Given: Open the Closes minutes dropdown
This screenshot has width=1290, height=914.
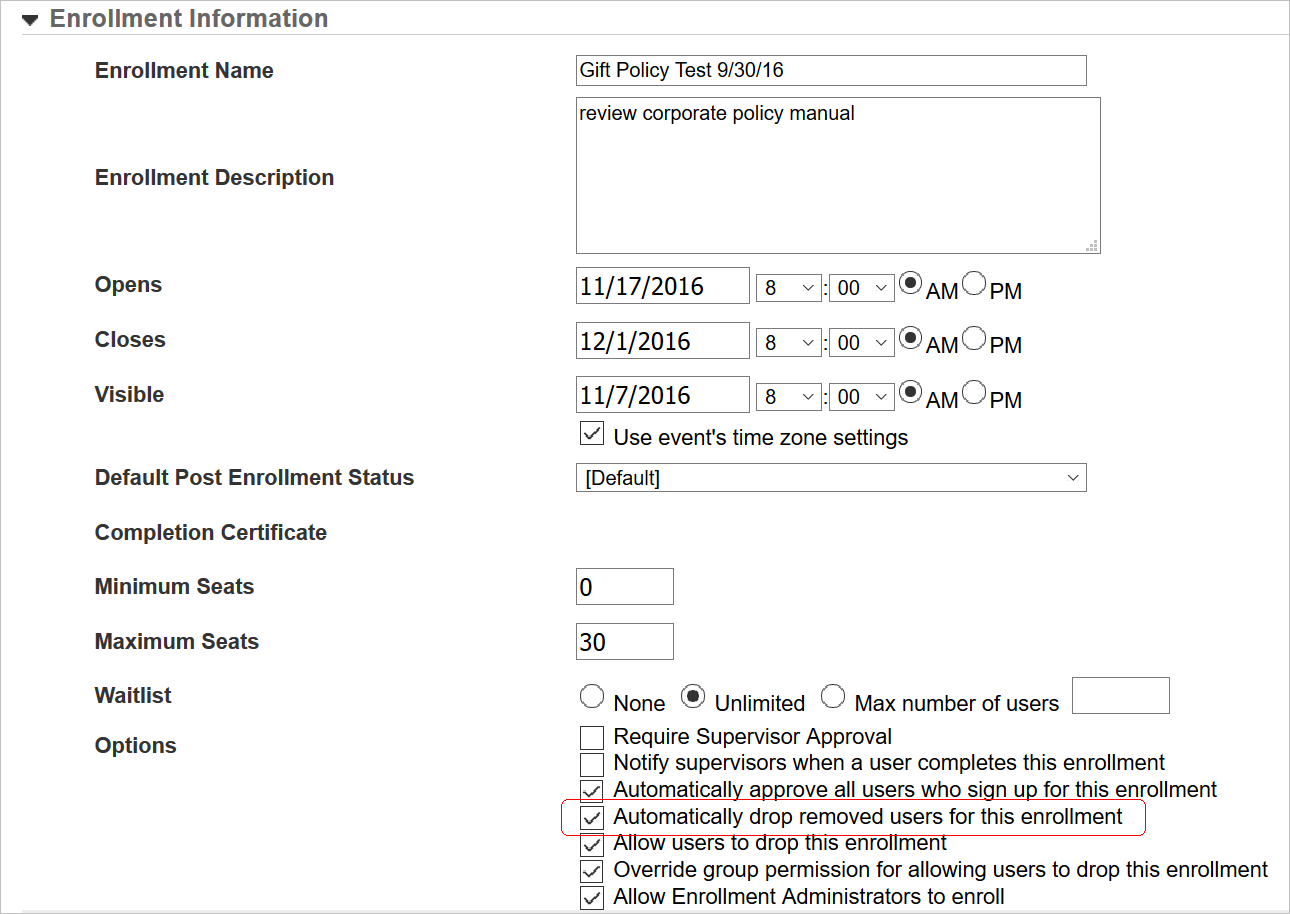Looking at the screenshot, I should pos(861,342).
